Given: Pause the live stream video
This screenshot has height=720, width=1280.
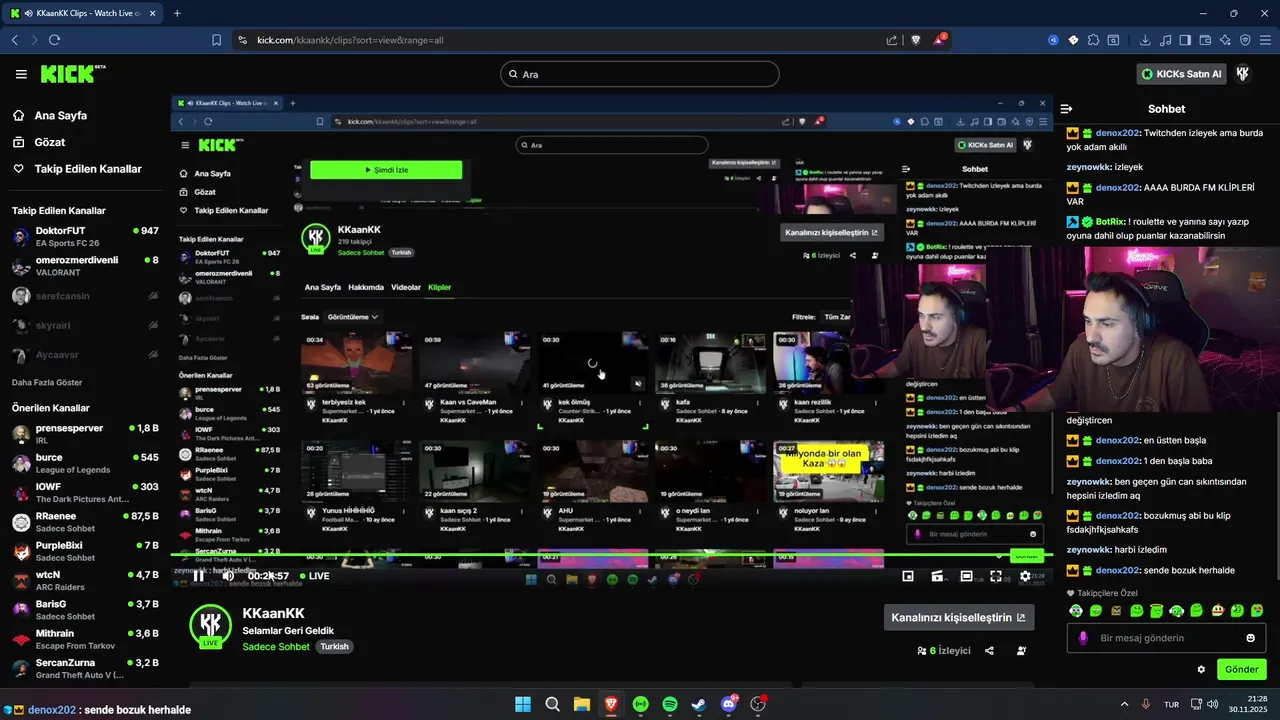Looking at the screenshot, I should (x=199, y=576).
